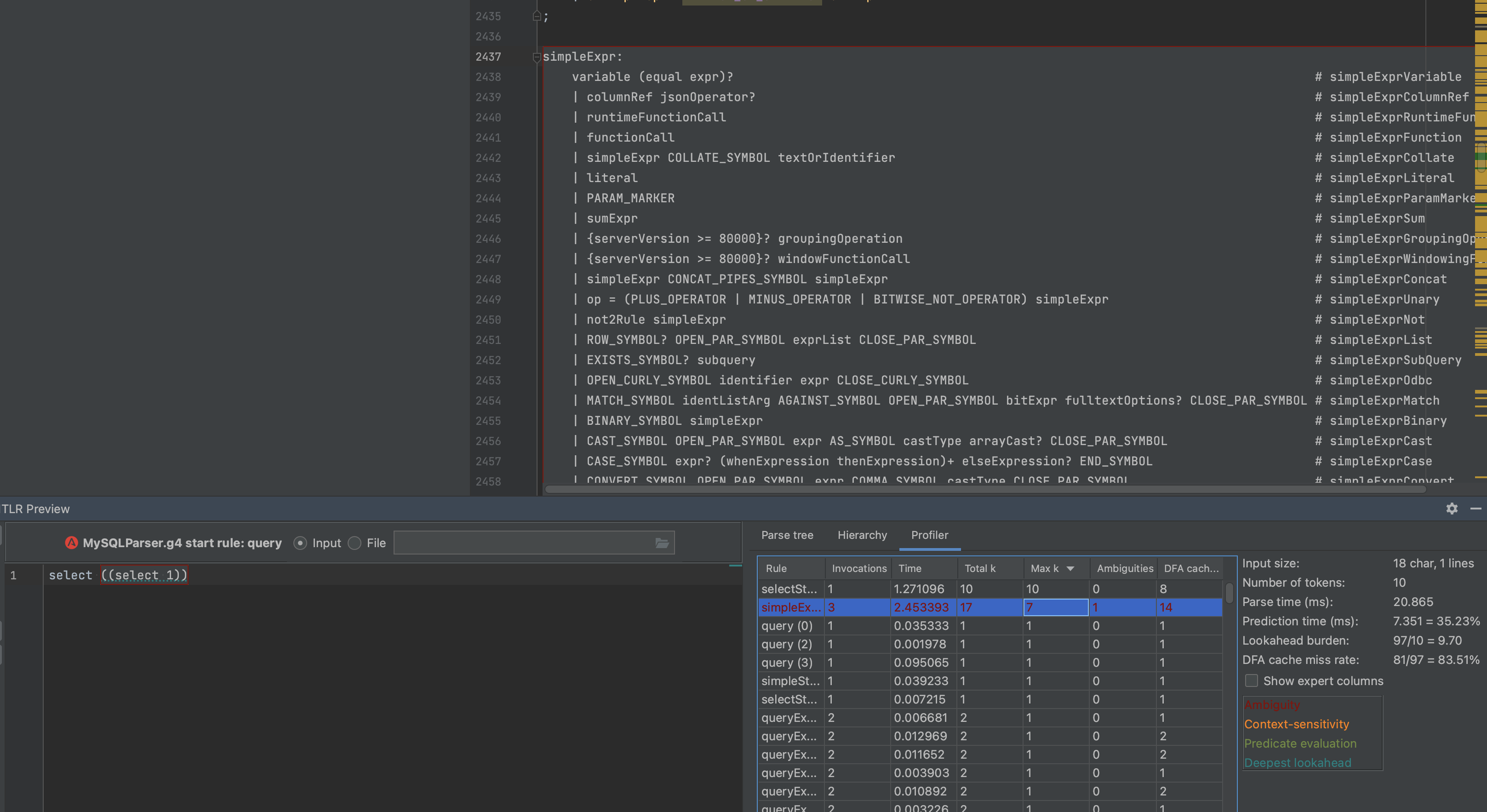Click the not2Rule simpleExpr alternative
The height and width of the screenshot is (812, 1487).
pos(656,320)
